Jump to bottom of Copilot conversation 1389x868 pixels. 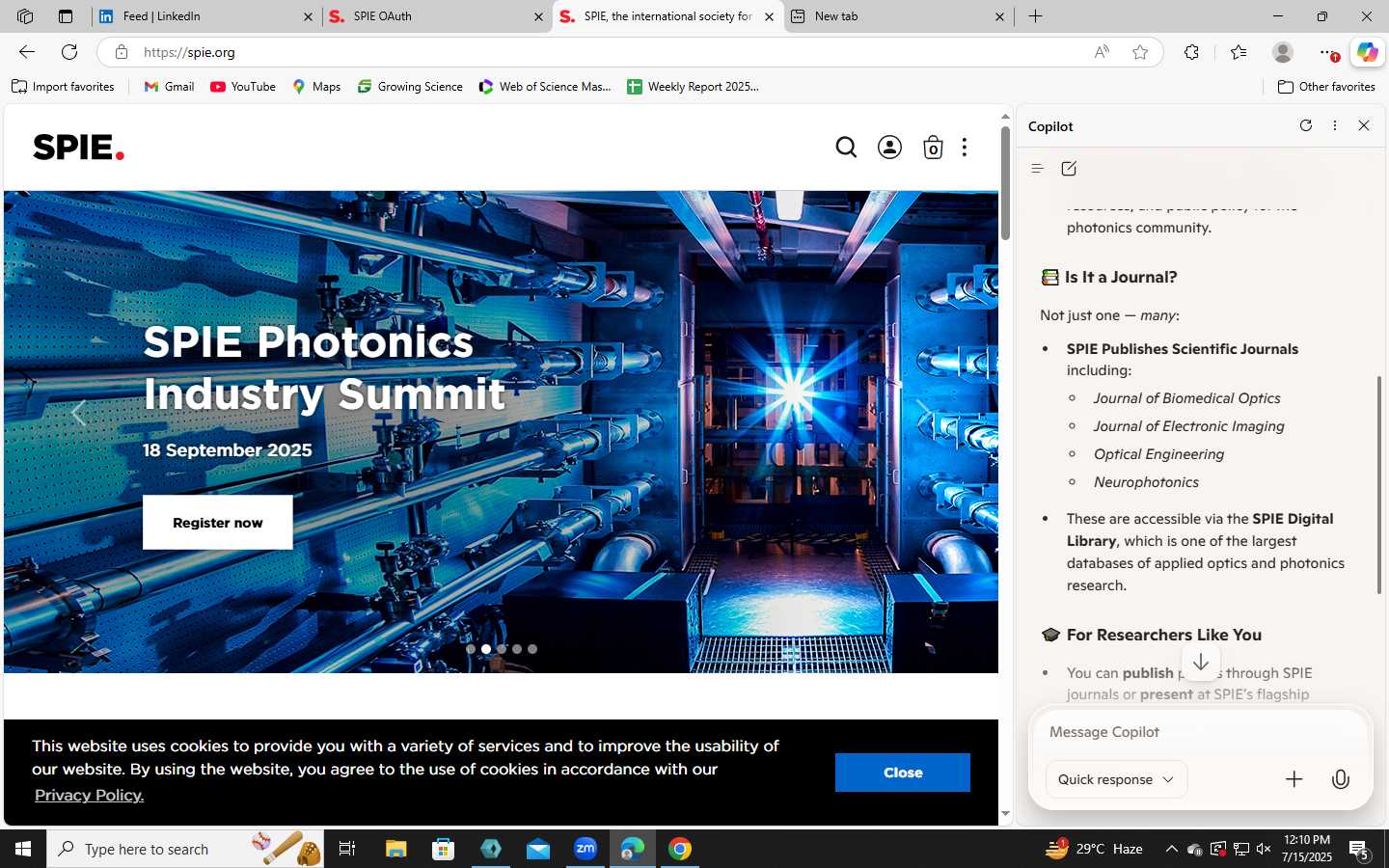[x=1201, y=663]
